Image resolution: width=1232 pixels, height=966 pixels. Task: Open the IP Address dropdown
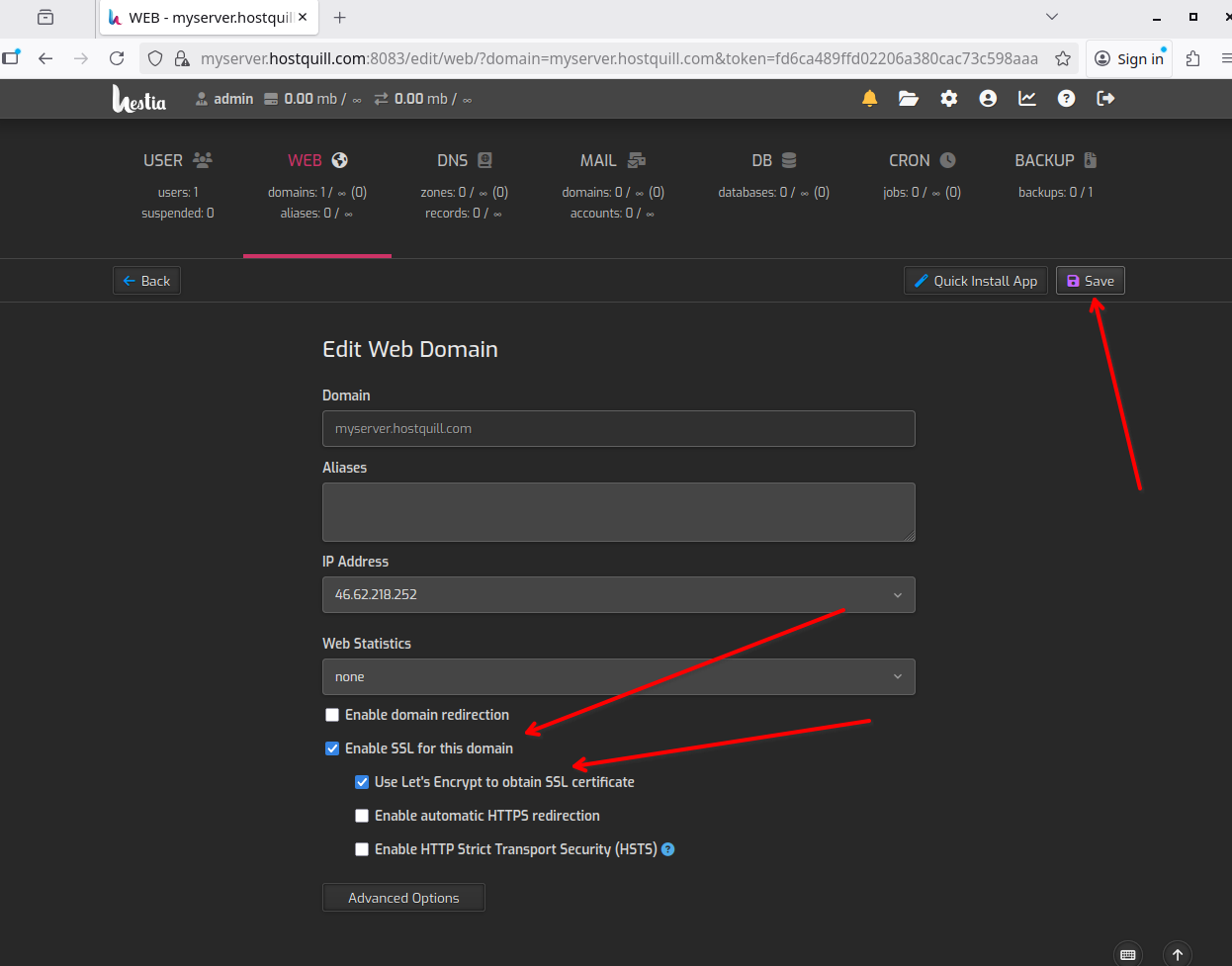click(618, 594)
